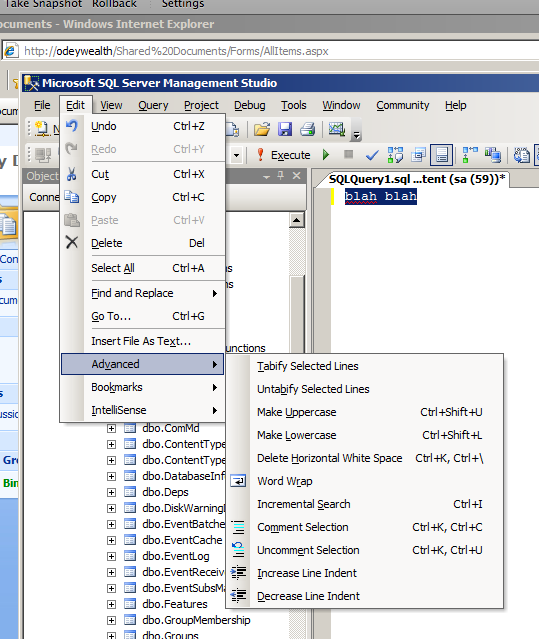Open the File menu

[x=42, y=105]
